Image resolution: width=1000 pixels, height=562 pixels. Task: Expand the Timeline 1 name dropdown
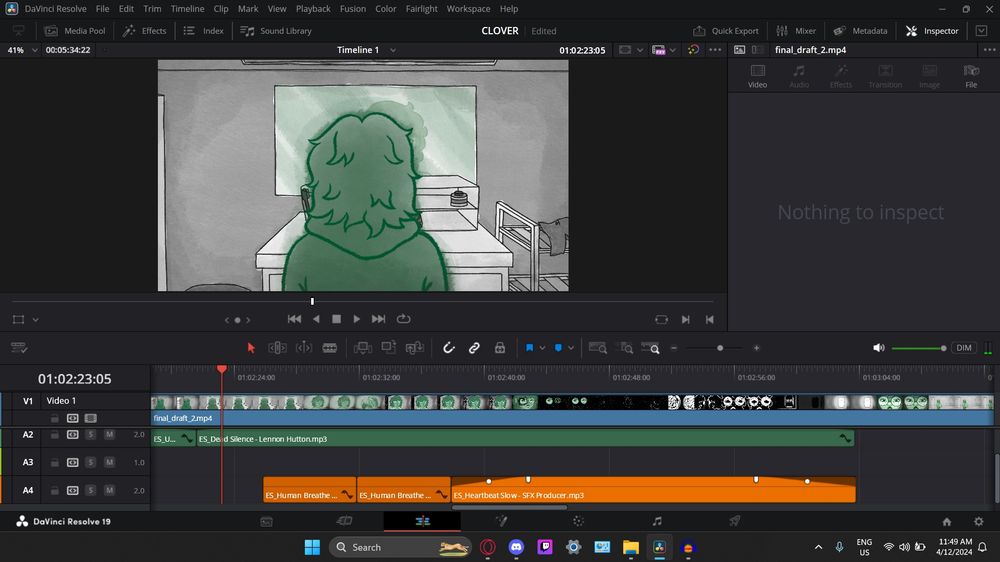tap(392, 50)
